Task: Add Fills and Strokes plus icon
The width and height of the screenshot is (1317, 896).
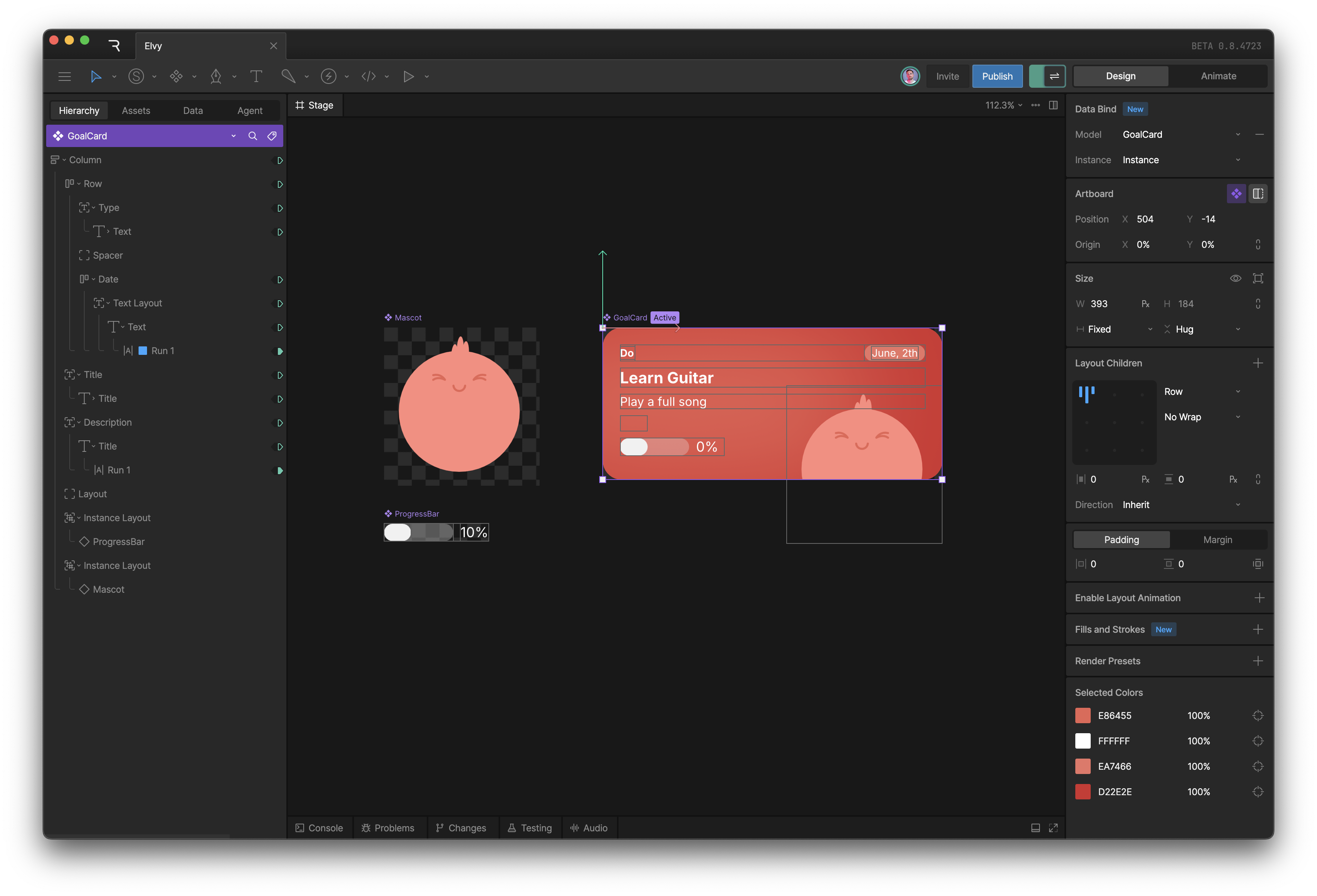Action: click(x=1258, y=630)
